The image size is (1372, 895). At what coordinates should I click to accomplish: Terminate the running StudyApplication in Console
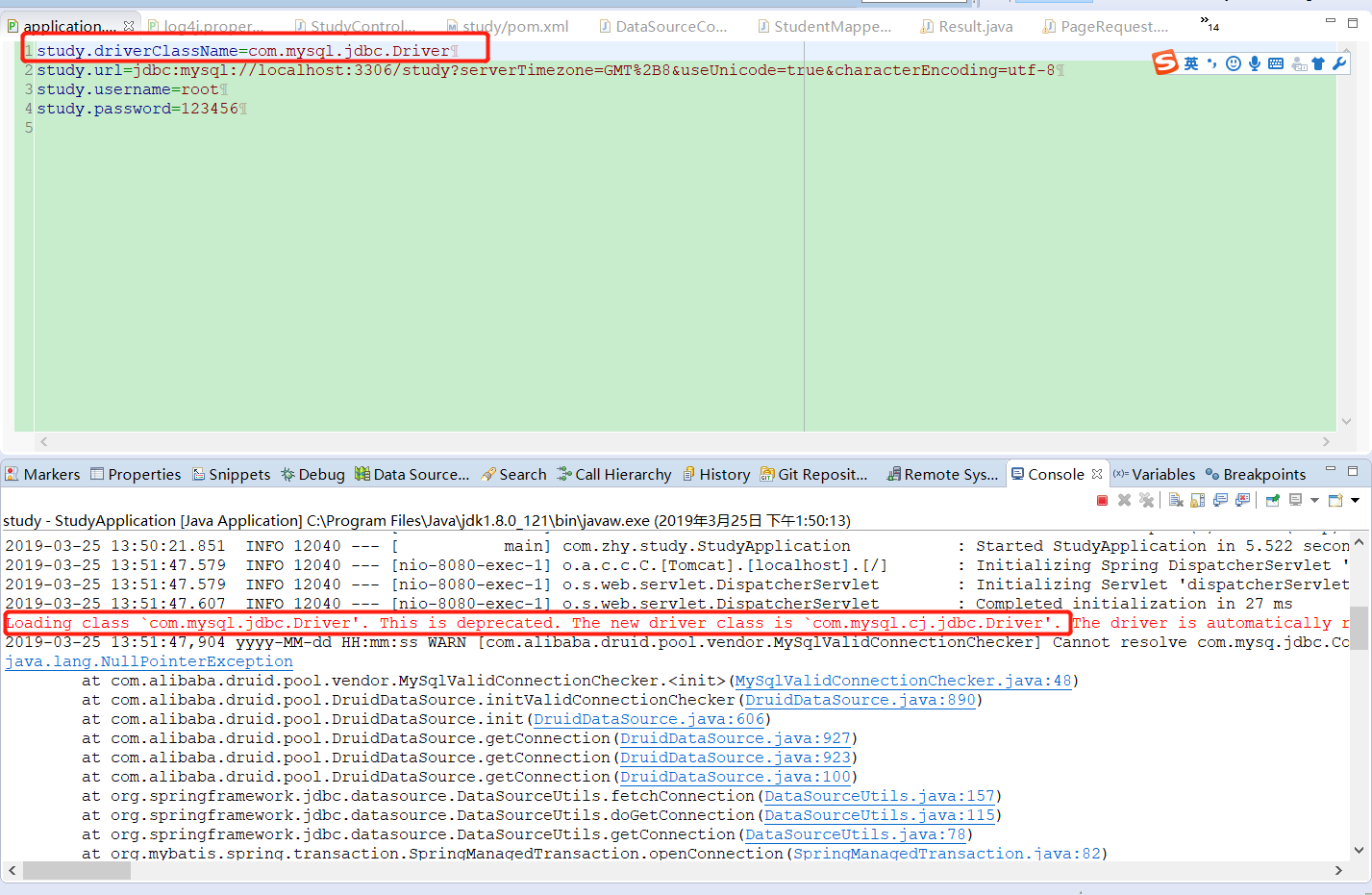click(x=1102, y=500)
